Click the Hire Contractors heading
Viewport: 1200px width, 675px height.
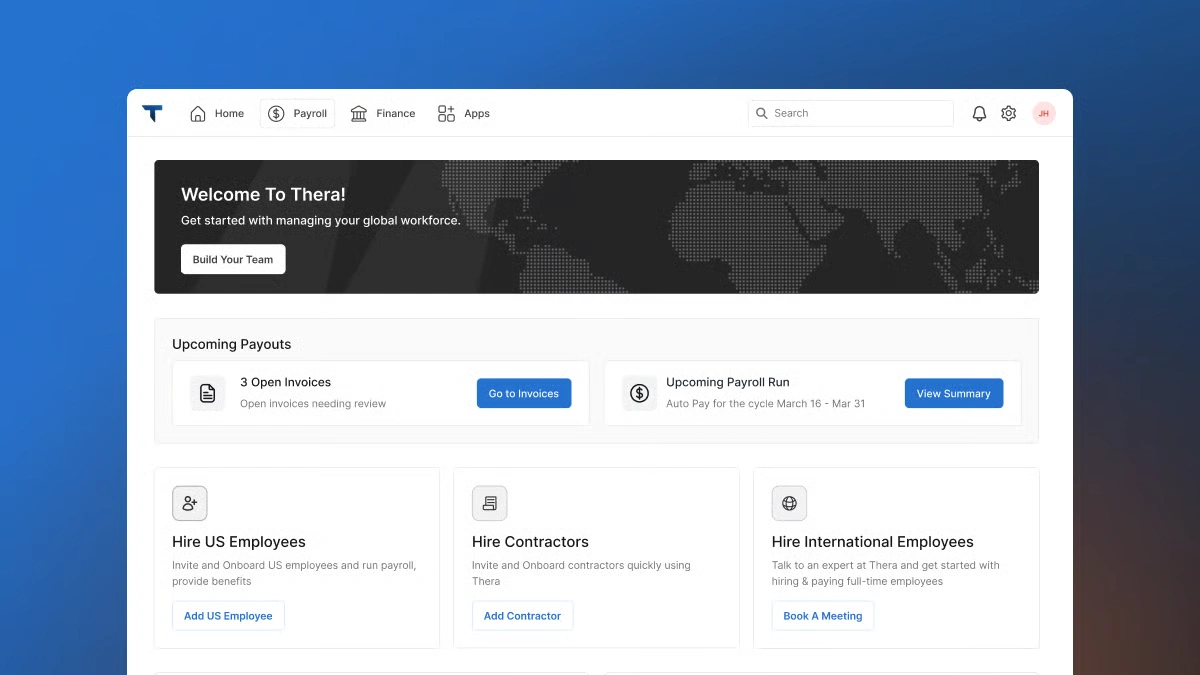click(x=530, y=542)
